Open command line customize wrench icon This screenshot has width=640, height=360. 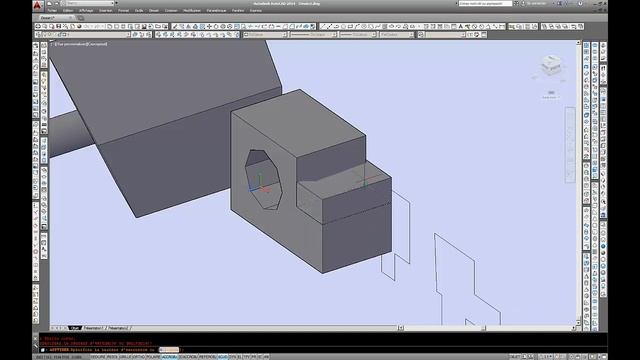click(x=35, y=345)
